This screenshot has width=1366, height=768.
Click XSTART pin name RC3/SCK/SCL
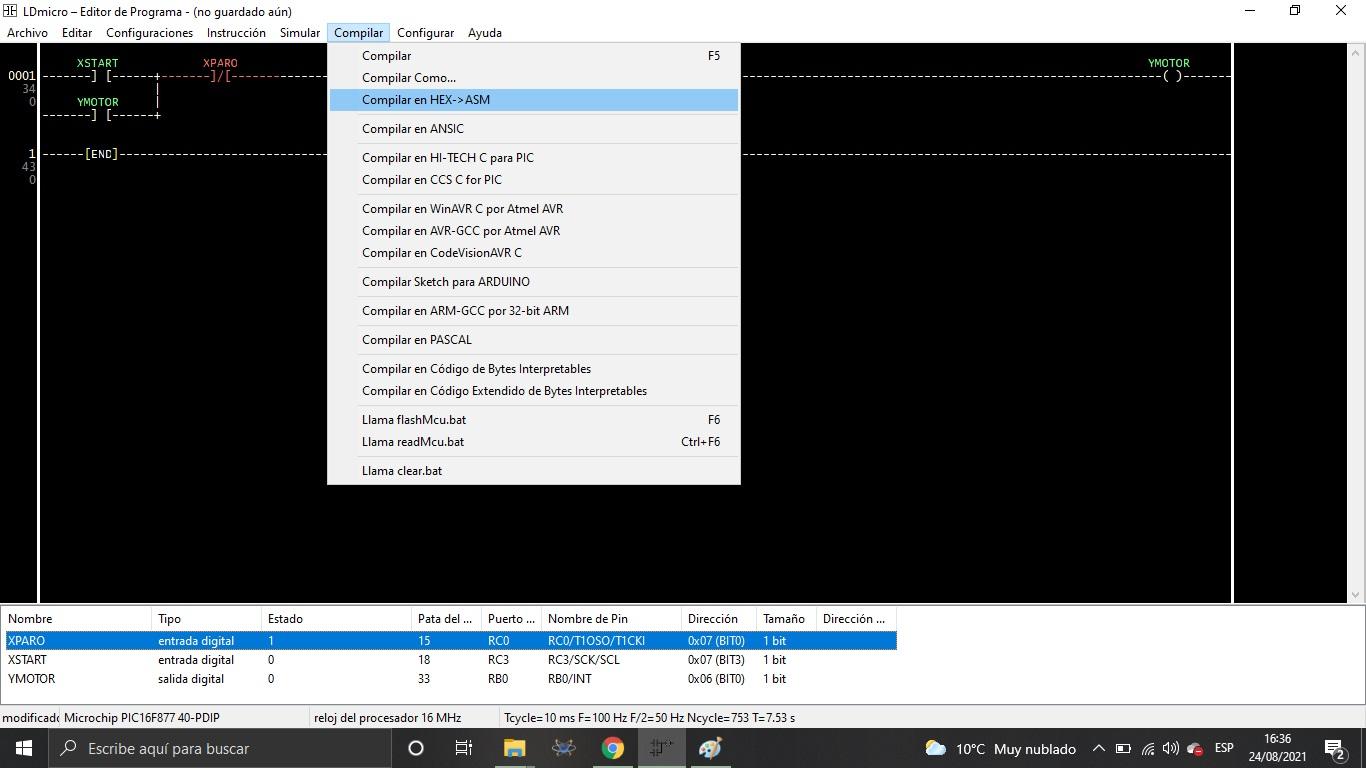coord(584,660)
